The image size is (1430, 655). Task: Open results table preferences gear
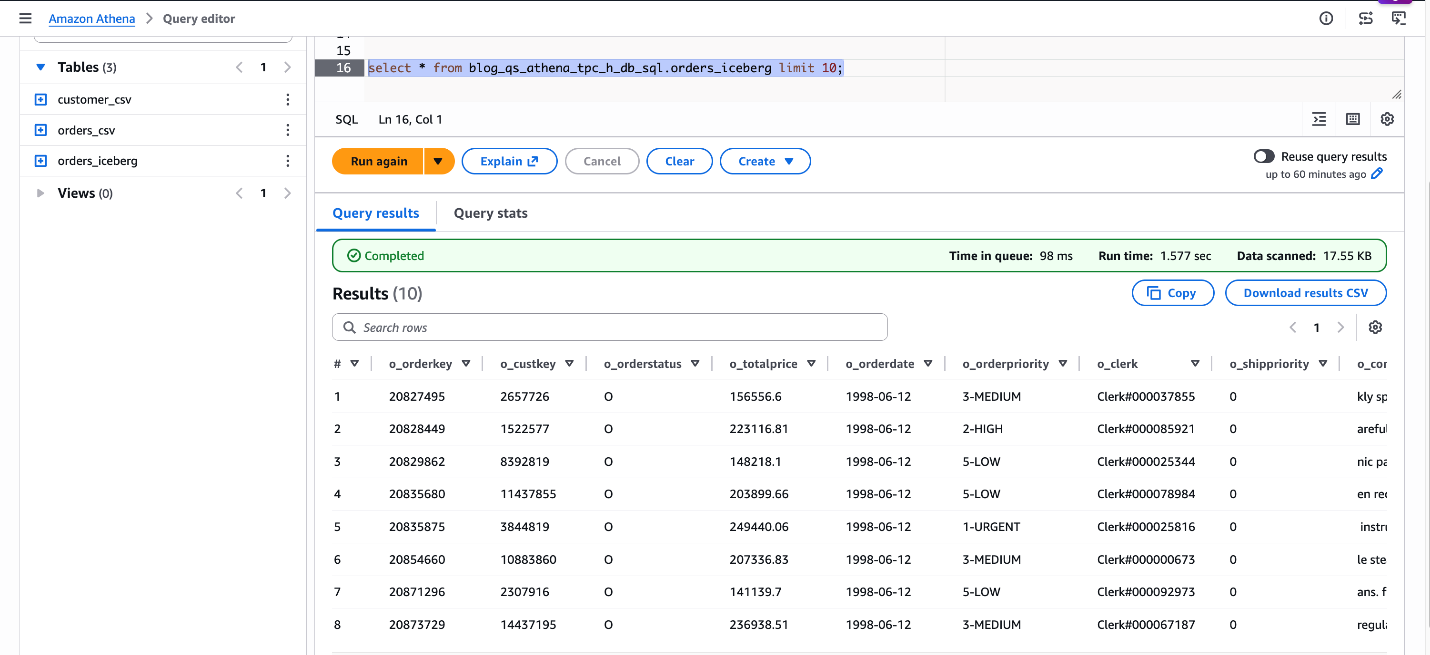(1375, 328)
